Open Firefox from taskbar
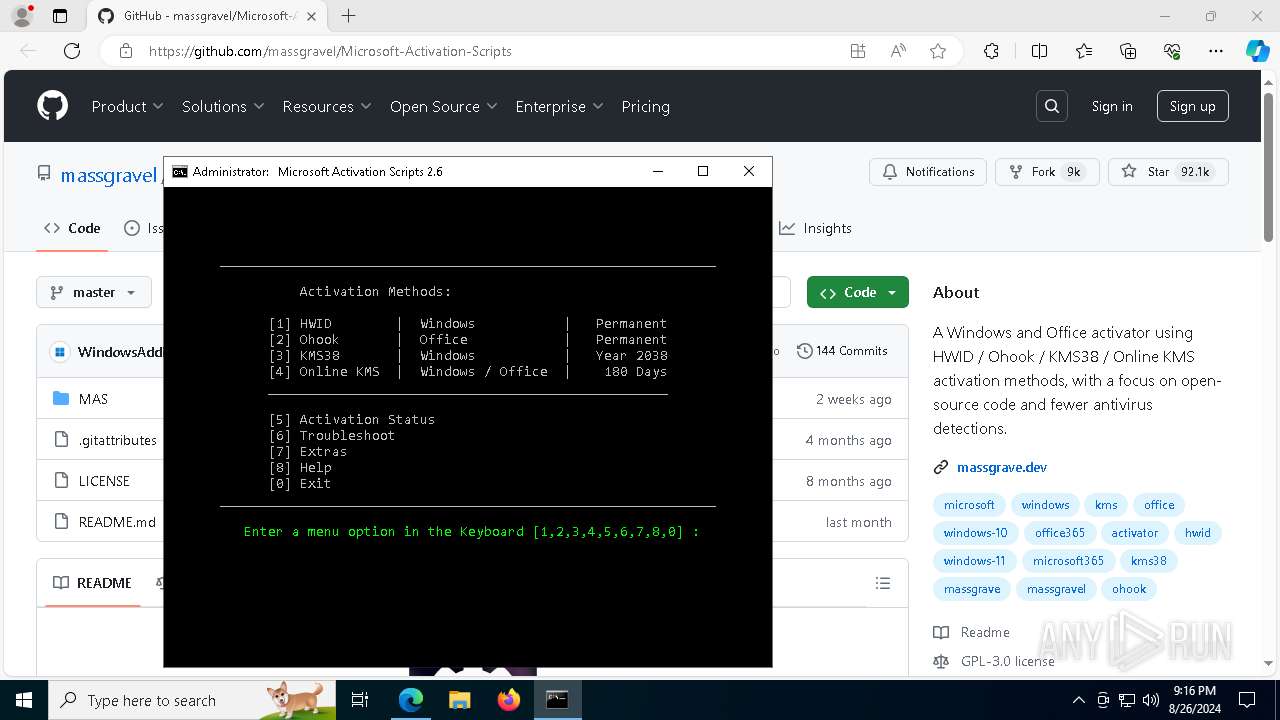Image resolution: width=1280 pixels, height=720 pixels. [508, 700]
